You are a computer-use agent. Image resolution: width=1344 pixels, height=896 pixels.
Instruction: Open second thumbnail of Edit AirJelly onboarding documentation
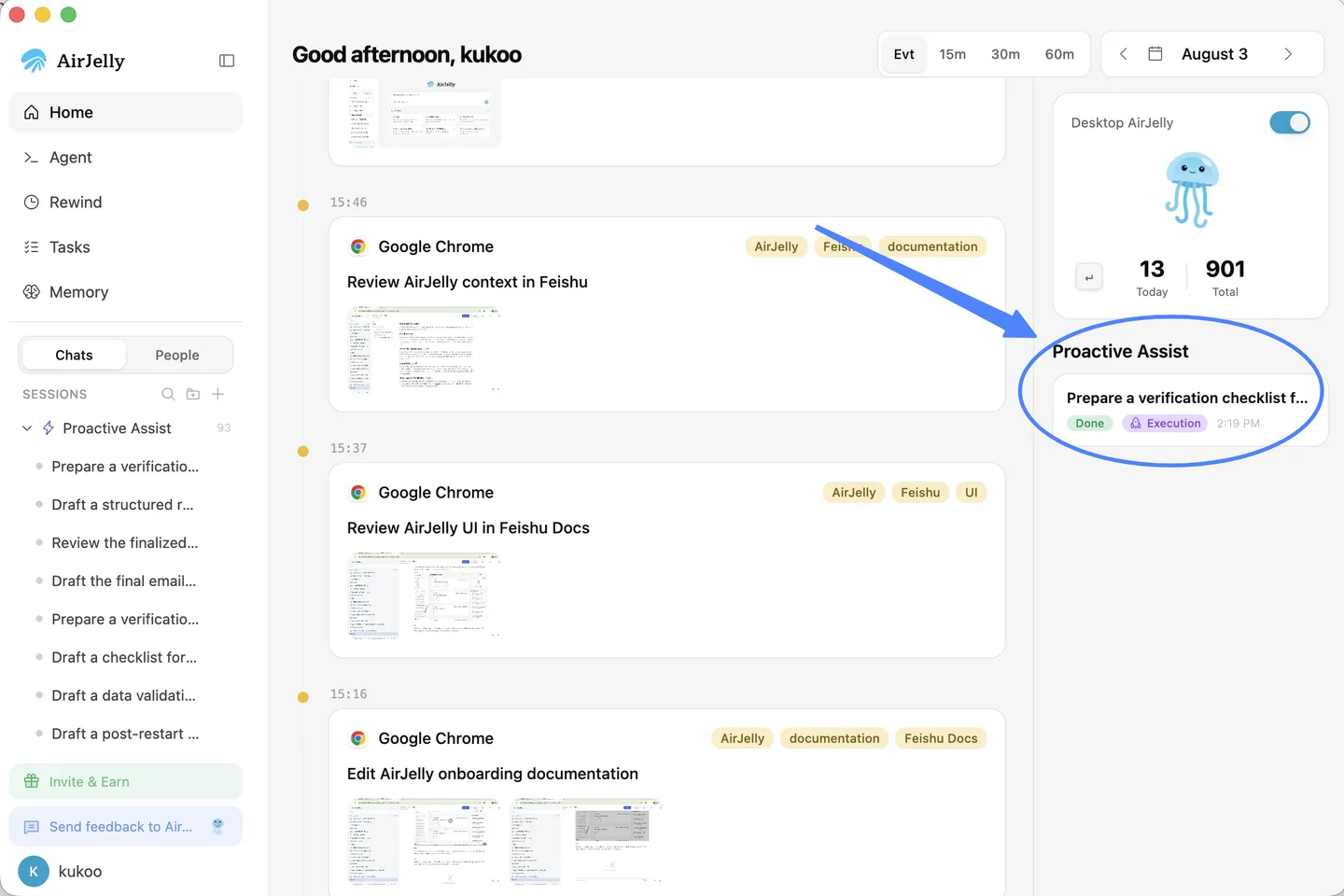coord(586,841)
